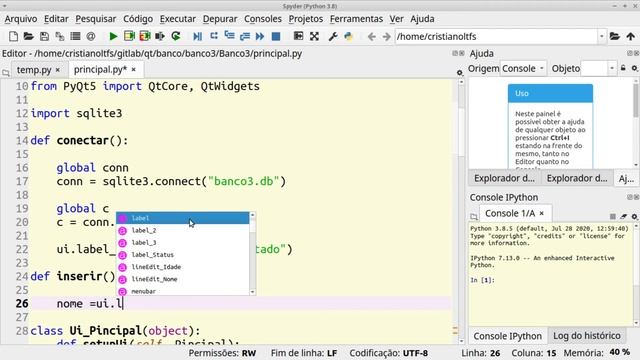640x360 pixels.
Task: Open IPython console options gear icon
Action: [634, 216]
